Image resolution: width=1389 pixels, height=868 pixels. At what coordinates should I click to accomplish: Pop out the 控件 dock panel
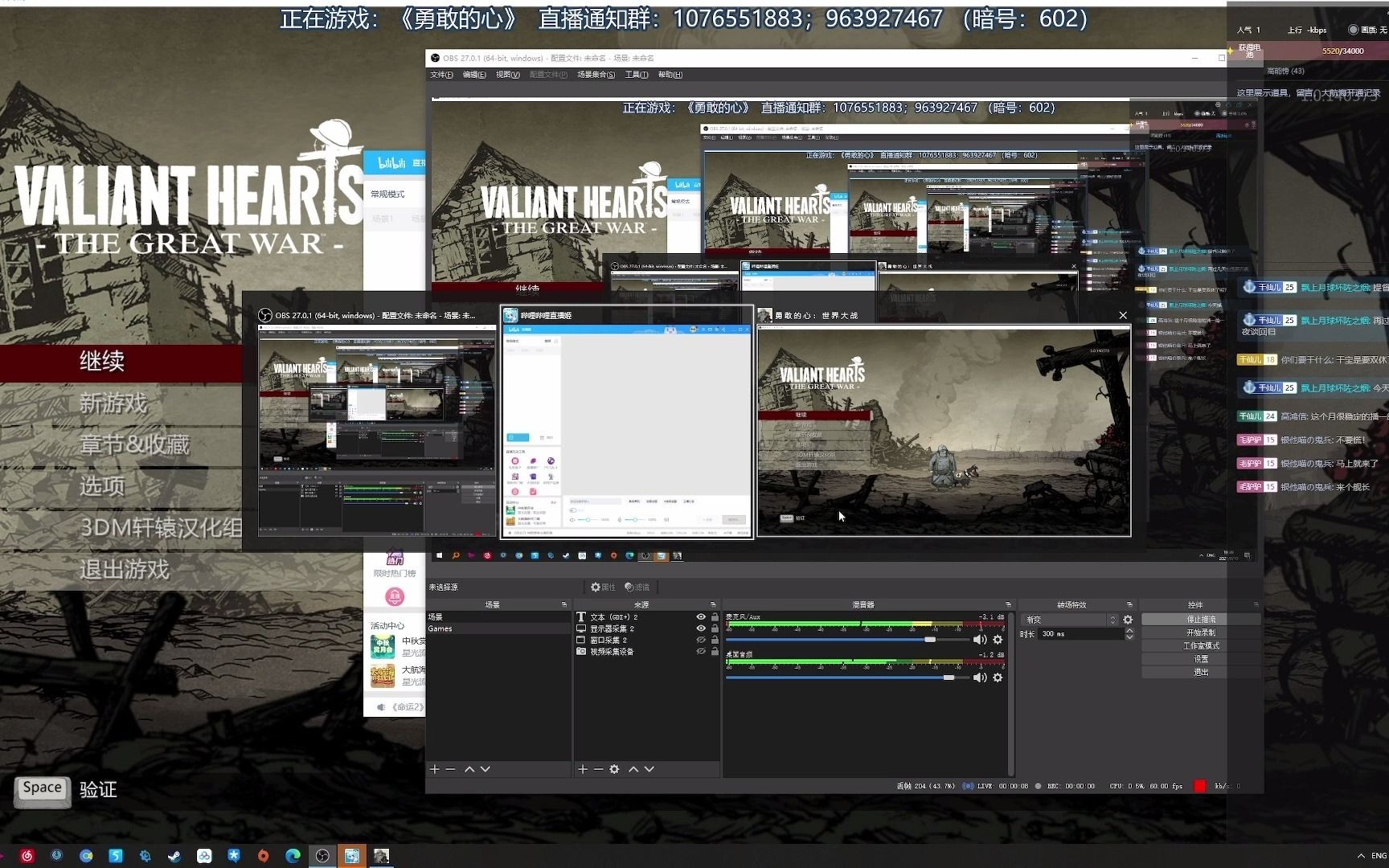1256,604
